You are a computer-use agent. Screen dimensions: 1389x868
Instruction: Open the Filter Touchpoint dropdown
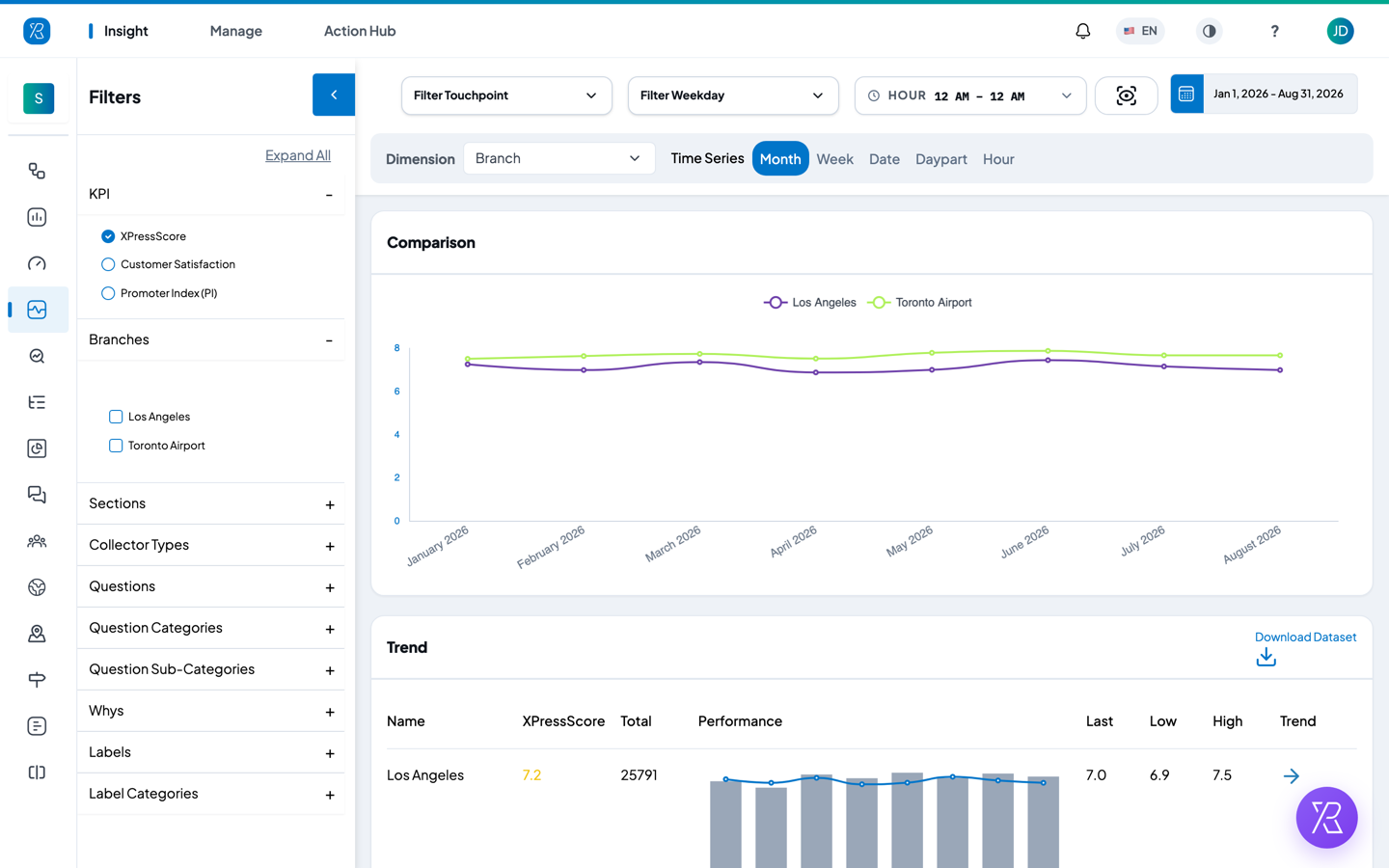click(x=506, y=95)
